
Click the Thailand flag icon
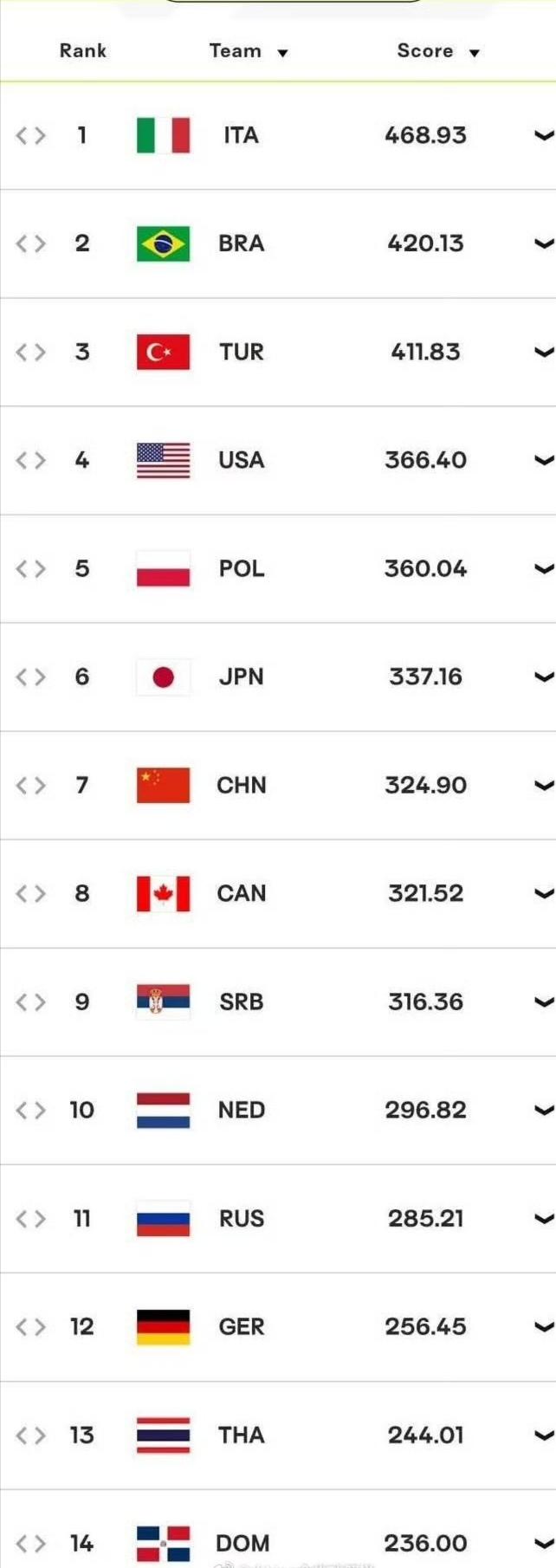point(163,1435)
